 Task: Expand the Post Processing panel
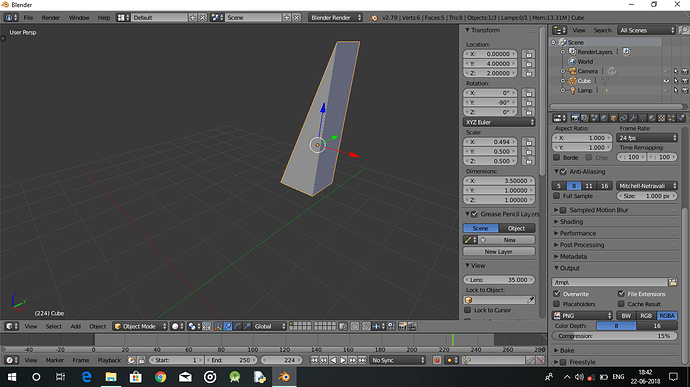click(581, 245)
